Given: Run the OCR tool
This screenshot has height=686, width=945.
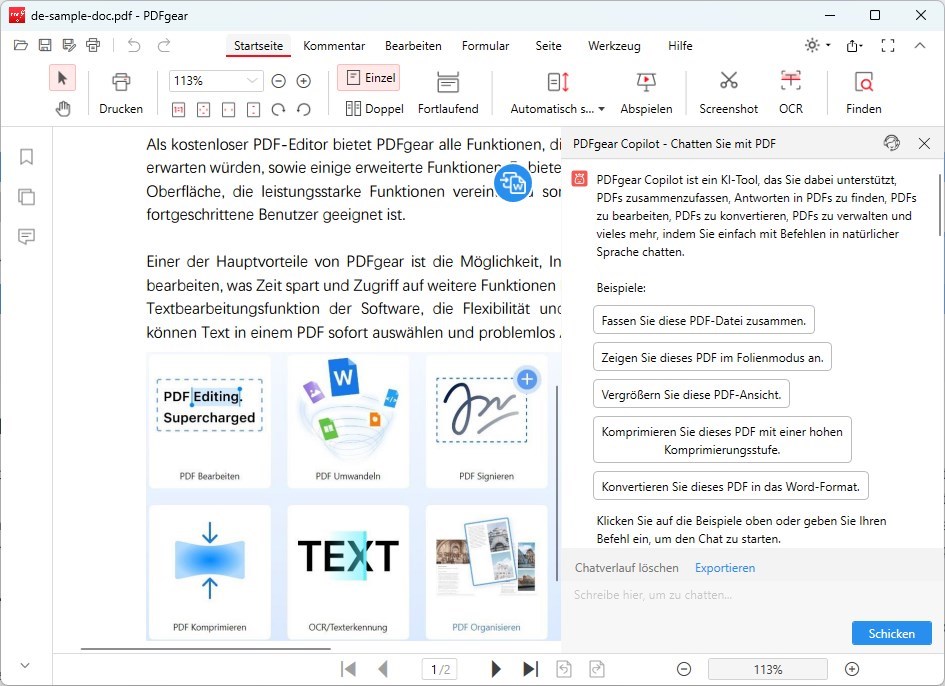Looking at the screenshot, I should pyautogui.click(x=791, y=93).
